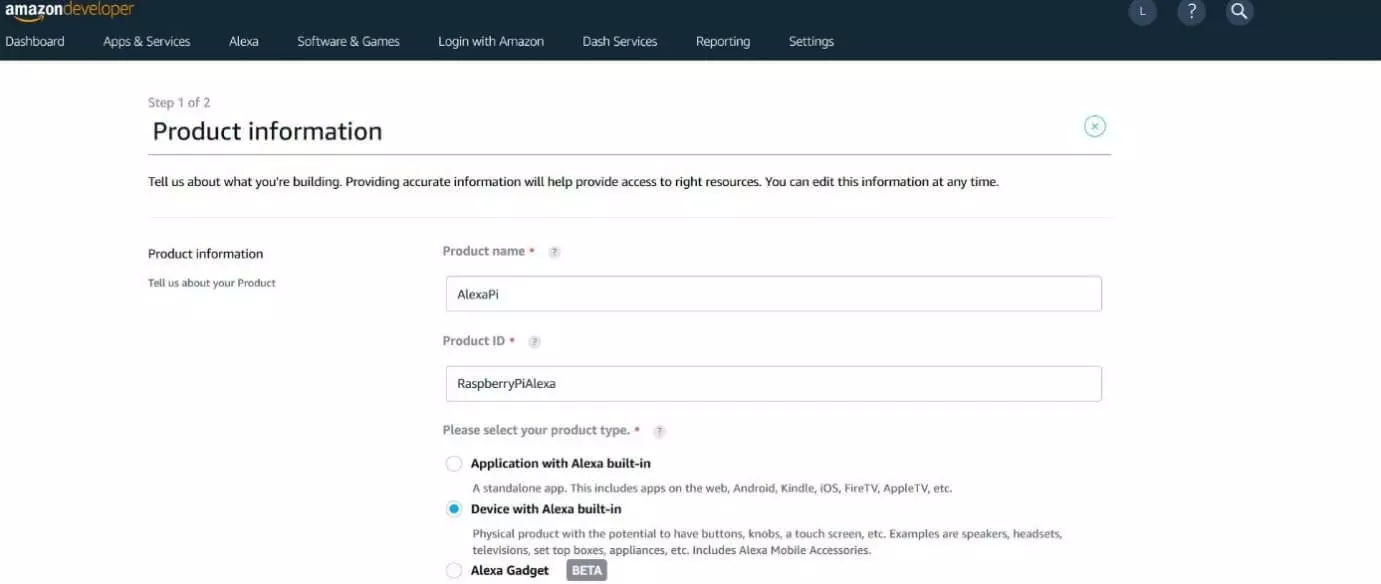Open help via the question mark icon
This screenshot has height=584, width=1381.
pyautogui.click(x=1190, y=12)
